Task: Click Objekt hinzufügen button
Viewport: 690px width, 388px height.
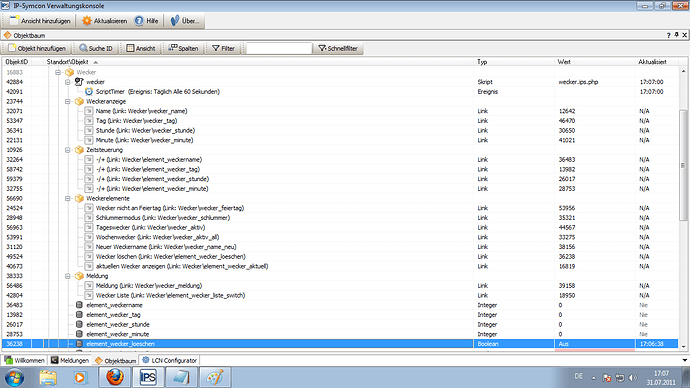Action: (37, 48)
